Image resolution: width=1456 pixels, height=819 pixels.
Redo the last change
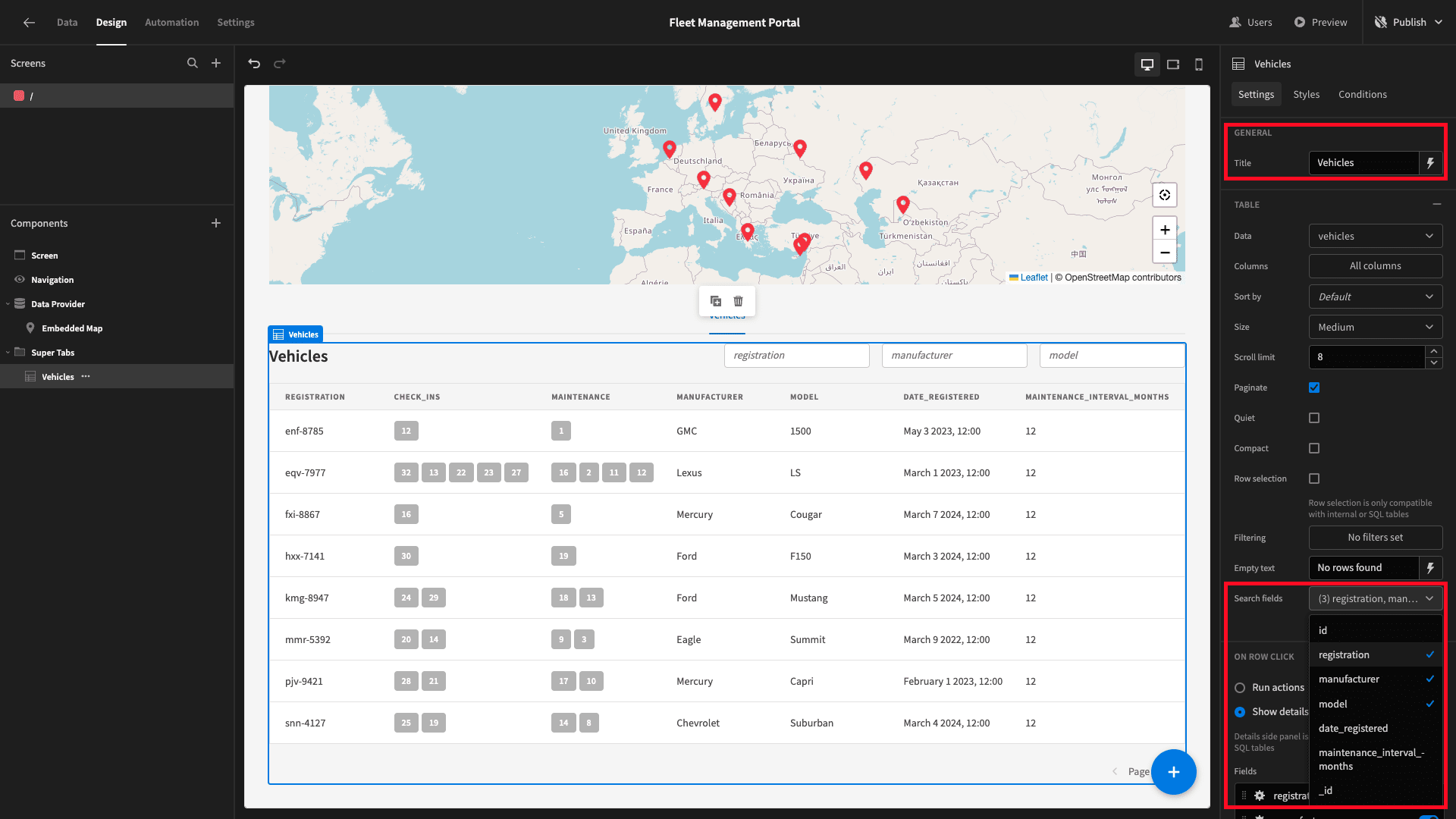click(x=280, y=64)
